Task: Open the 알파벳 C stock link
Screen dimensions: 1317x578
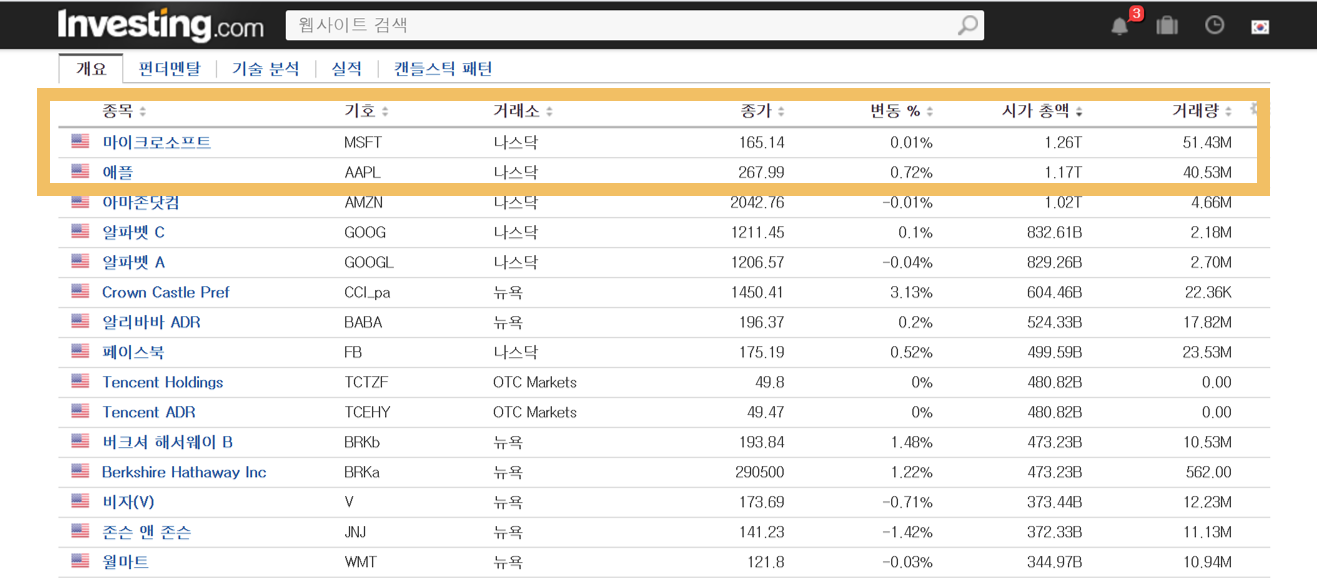Action: 133,232
